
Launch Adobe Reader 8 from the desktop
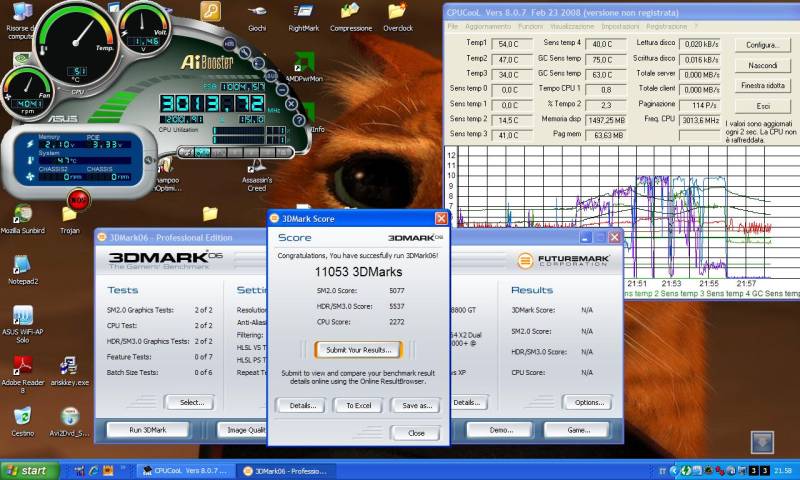[x=22, y=375]
